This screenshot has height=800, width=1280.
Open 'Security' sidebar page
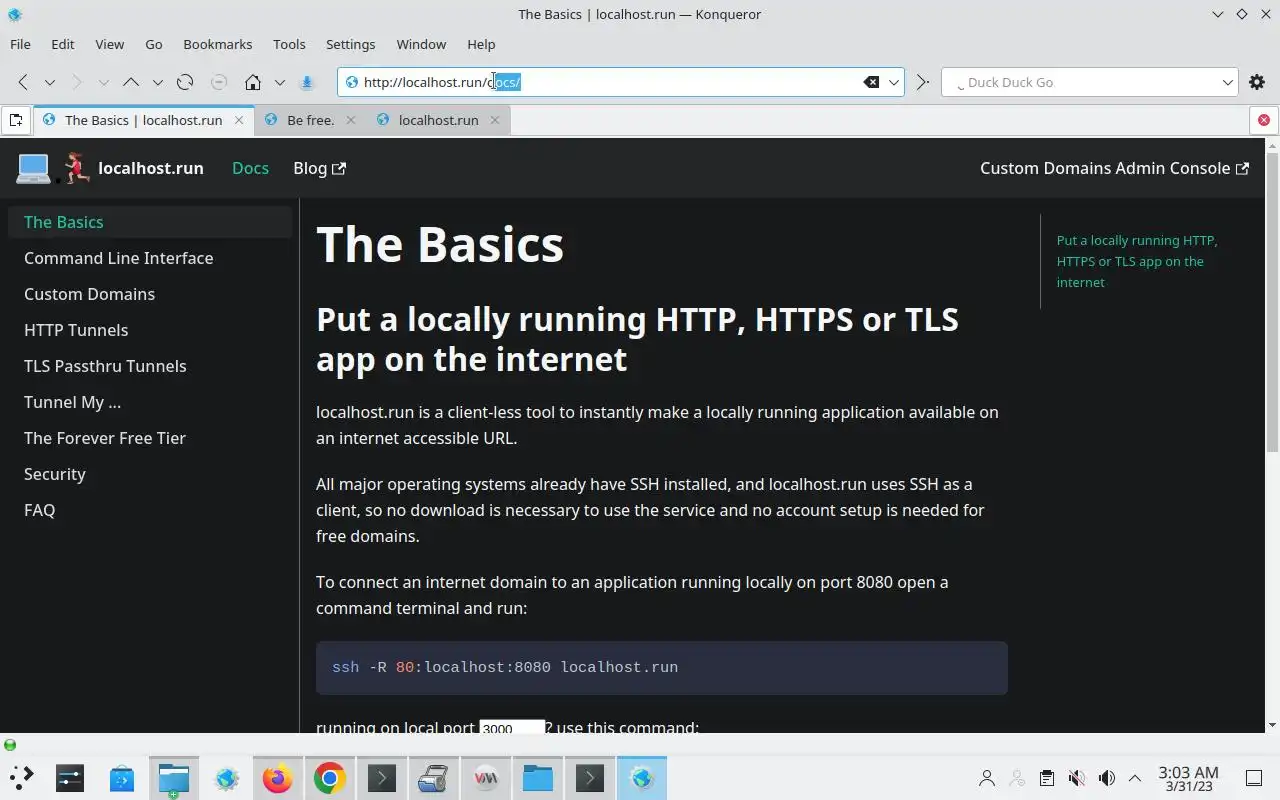[x=150, y=474]
